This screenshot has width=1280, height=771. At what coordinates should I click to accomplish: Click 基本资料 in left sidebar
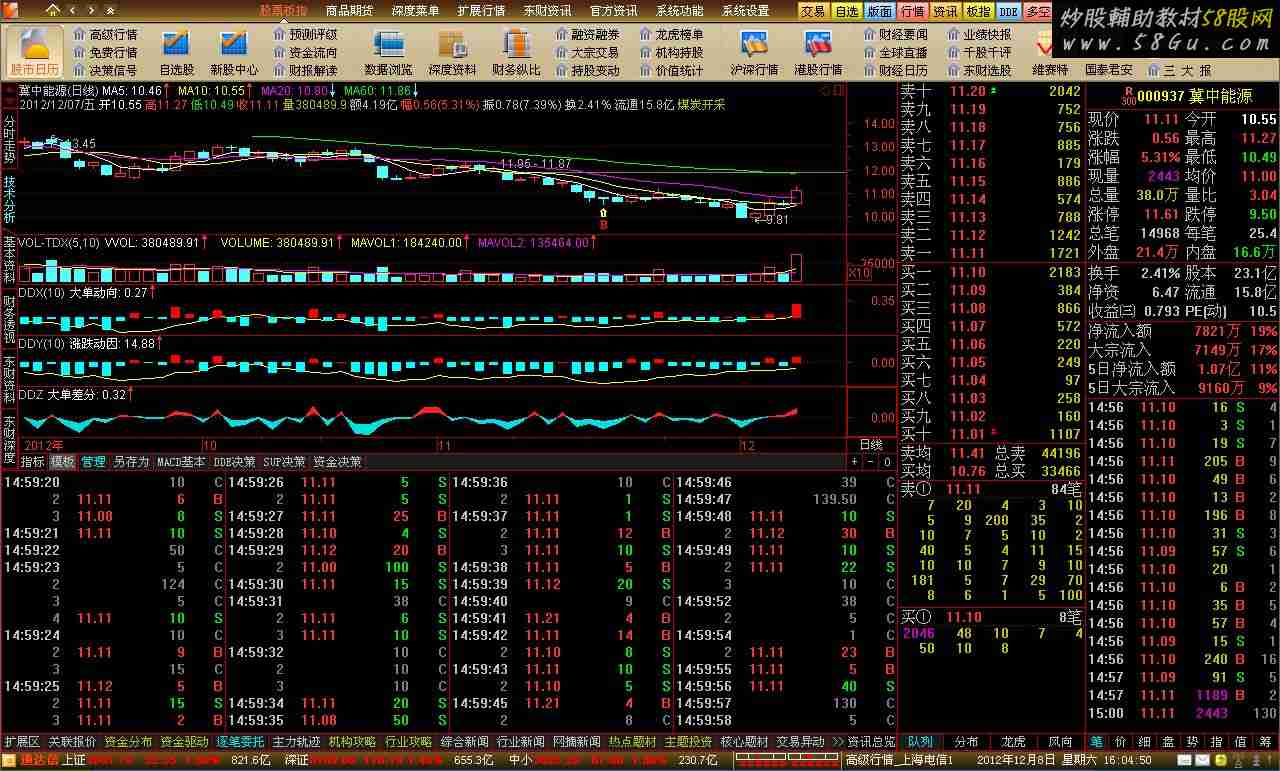click(9, 259)
